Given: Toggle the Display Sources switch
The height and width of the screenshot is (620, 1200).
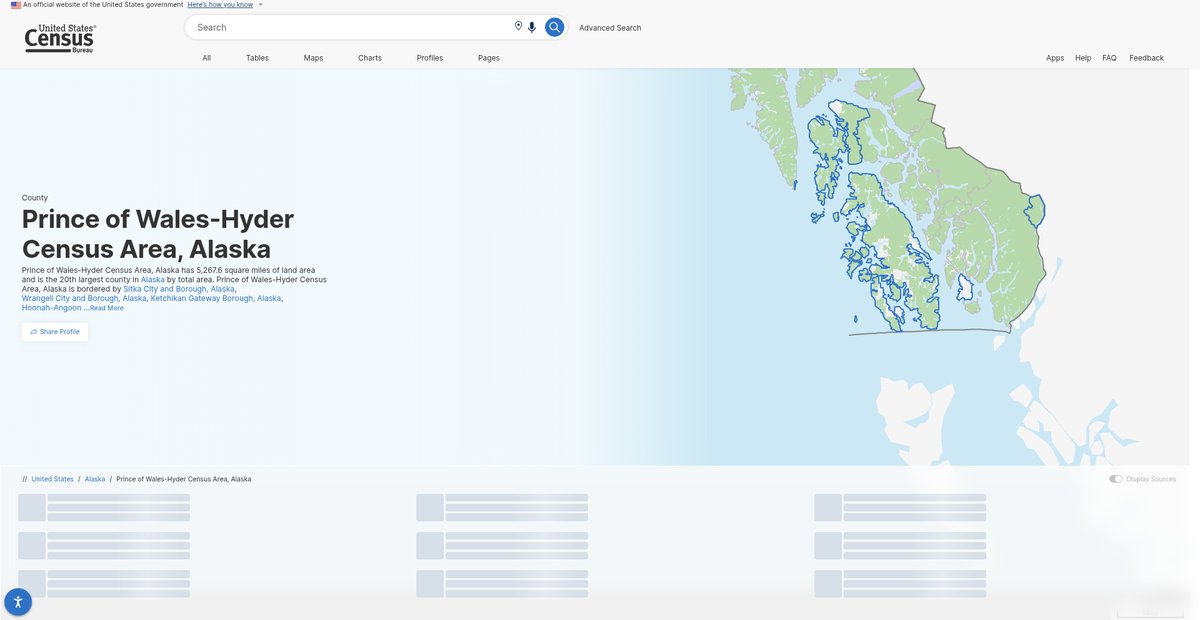Looking at the screenshot, I should click(1116, 479).
